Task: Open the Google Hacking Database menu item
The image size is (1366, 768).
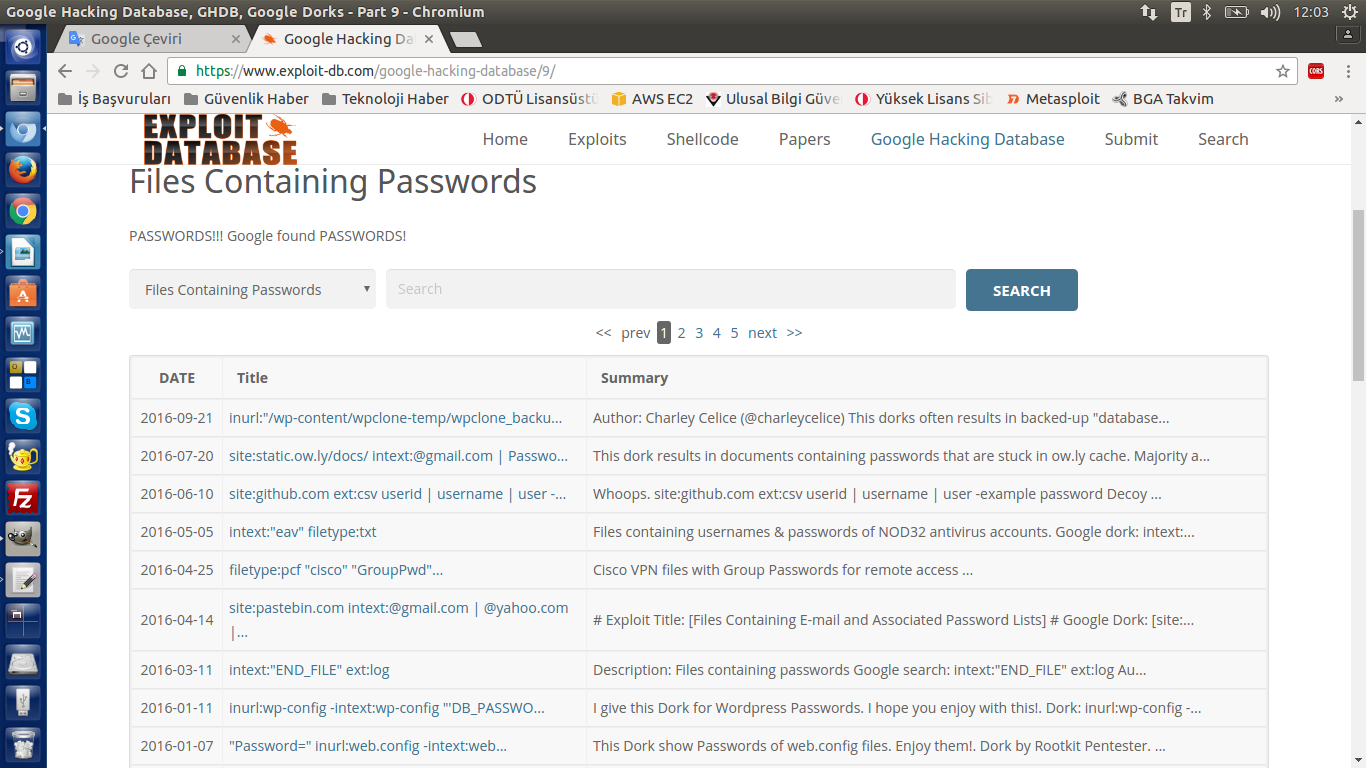Action: point(968,139)
